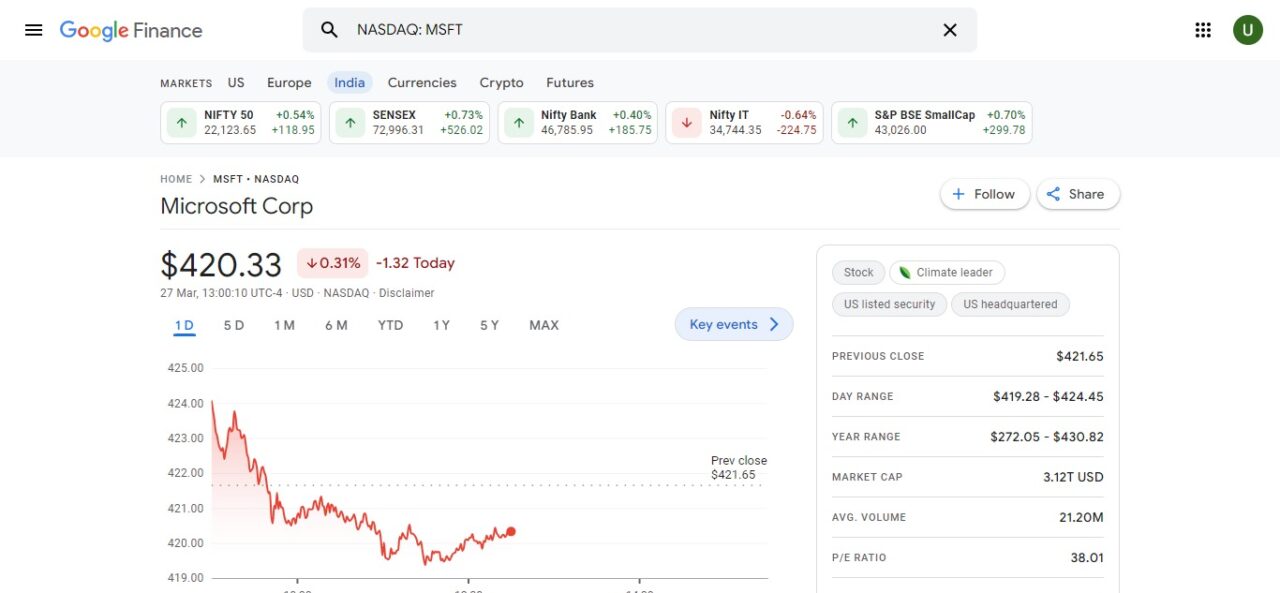Click the Stock tag chip
Viewport: 1280px width, 593px height.
point(858,272)
